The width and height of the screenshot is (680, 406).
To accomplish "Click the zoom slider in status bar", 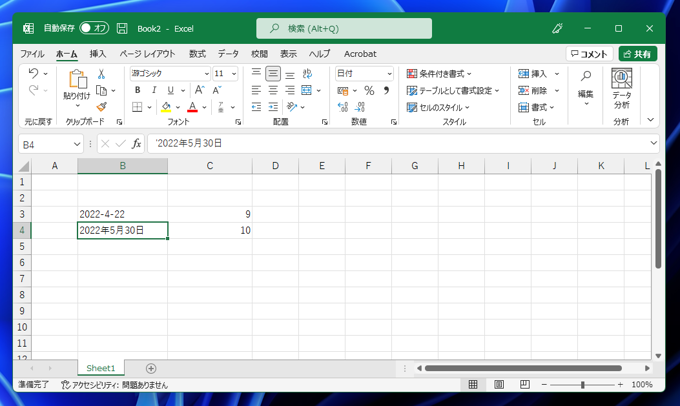I will [x=583, y=385].
